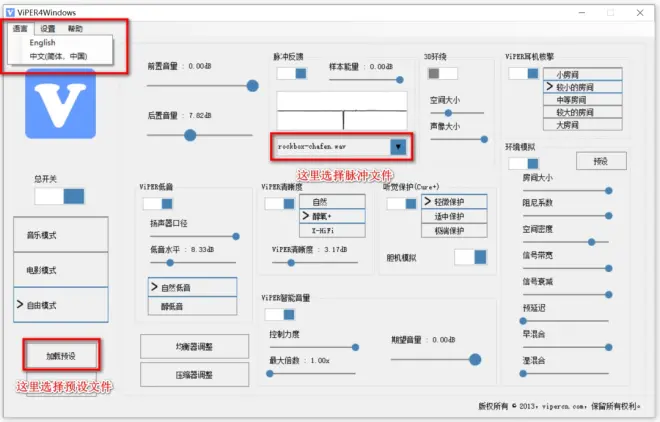Viewport: 660px width, 422px height.
Task: Select 适中保护 moderate protection
Action: click(x=454, y=216)
